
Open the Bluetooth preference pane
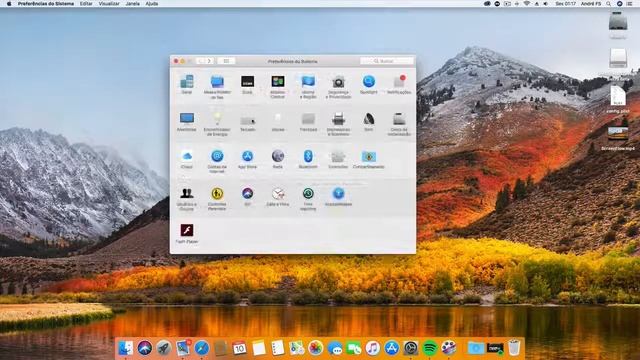308,159
